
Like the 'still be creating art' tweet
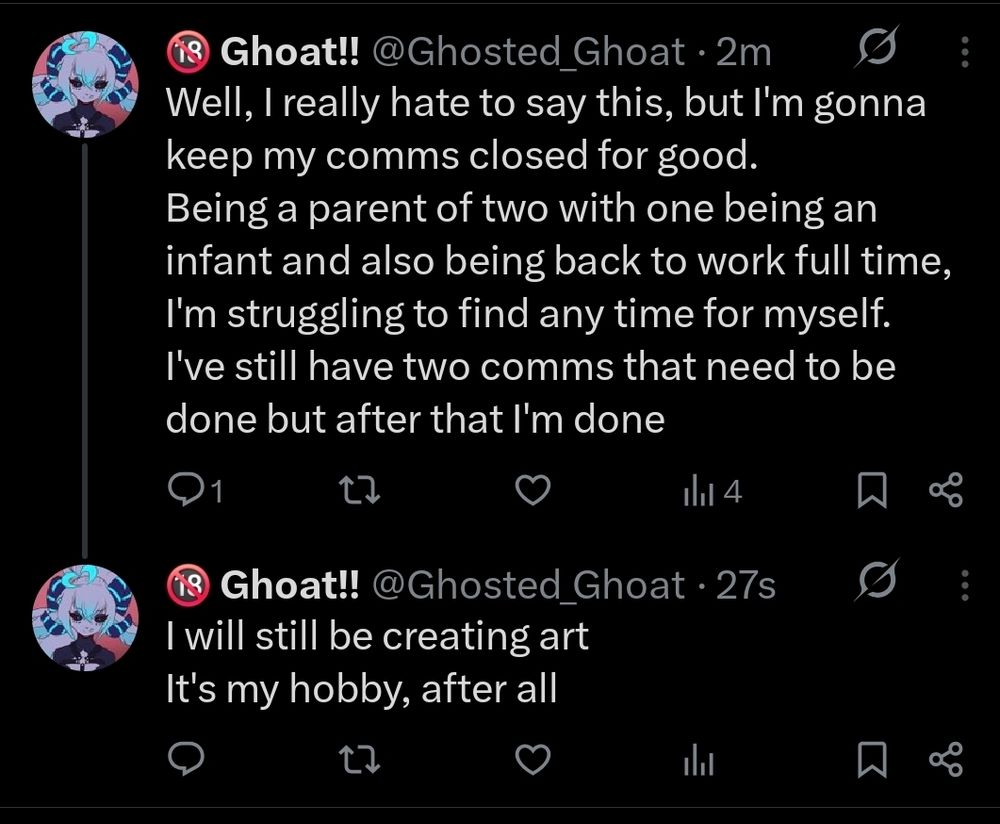pos(533,761)
